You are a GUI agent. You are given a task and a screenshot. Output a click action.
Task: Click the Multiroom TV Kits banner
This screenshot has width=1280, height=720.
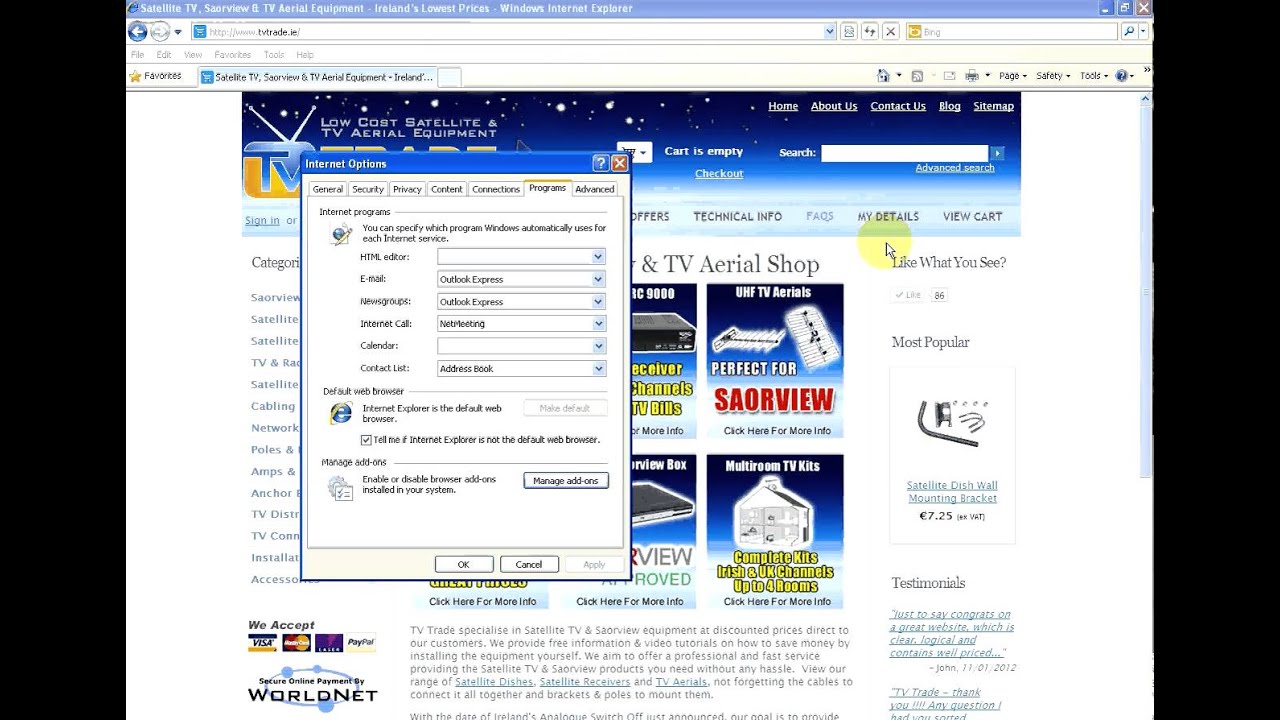(776, 532)
